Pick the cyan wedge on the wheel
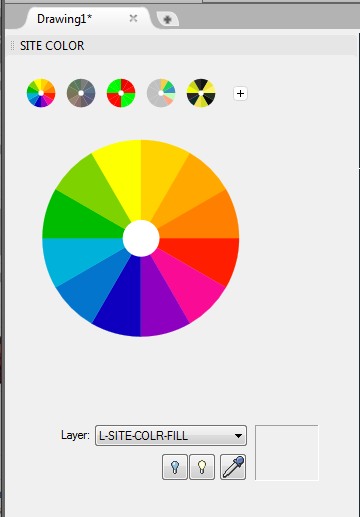This screenshot has width=360, height=517. [78, 258]
